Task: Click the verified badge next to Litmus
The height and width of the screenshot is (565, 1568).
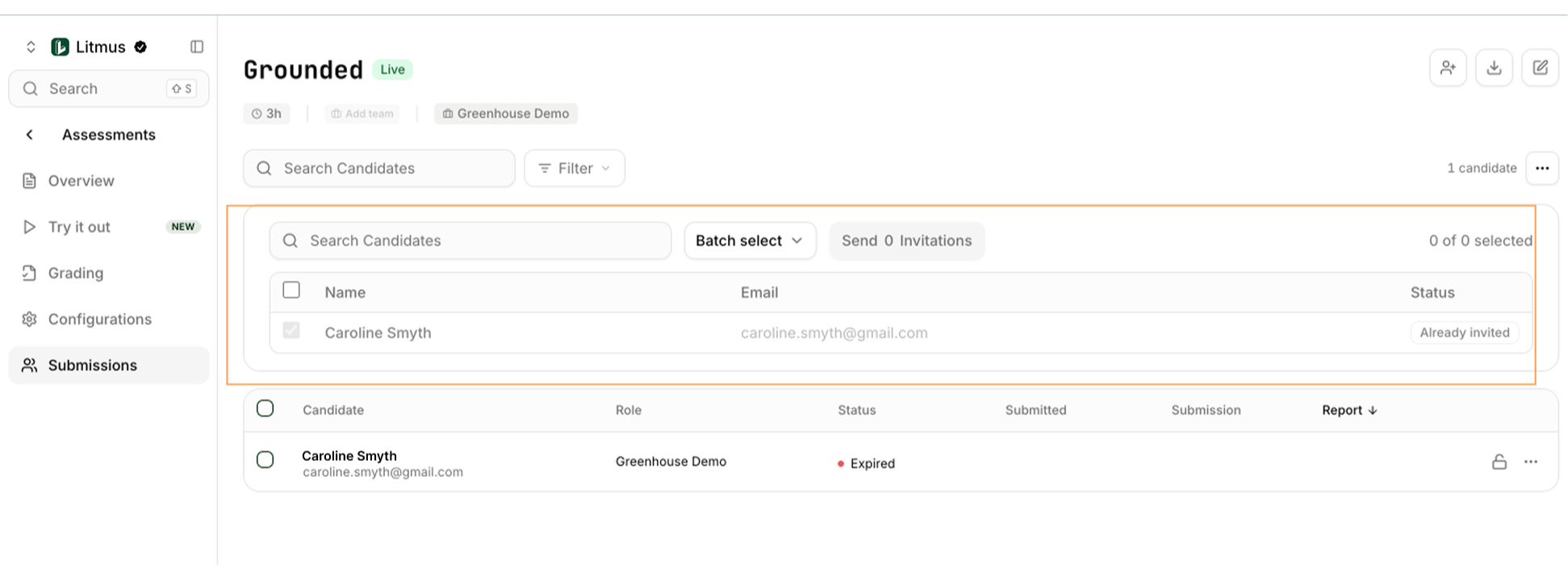Action: 140,47
